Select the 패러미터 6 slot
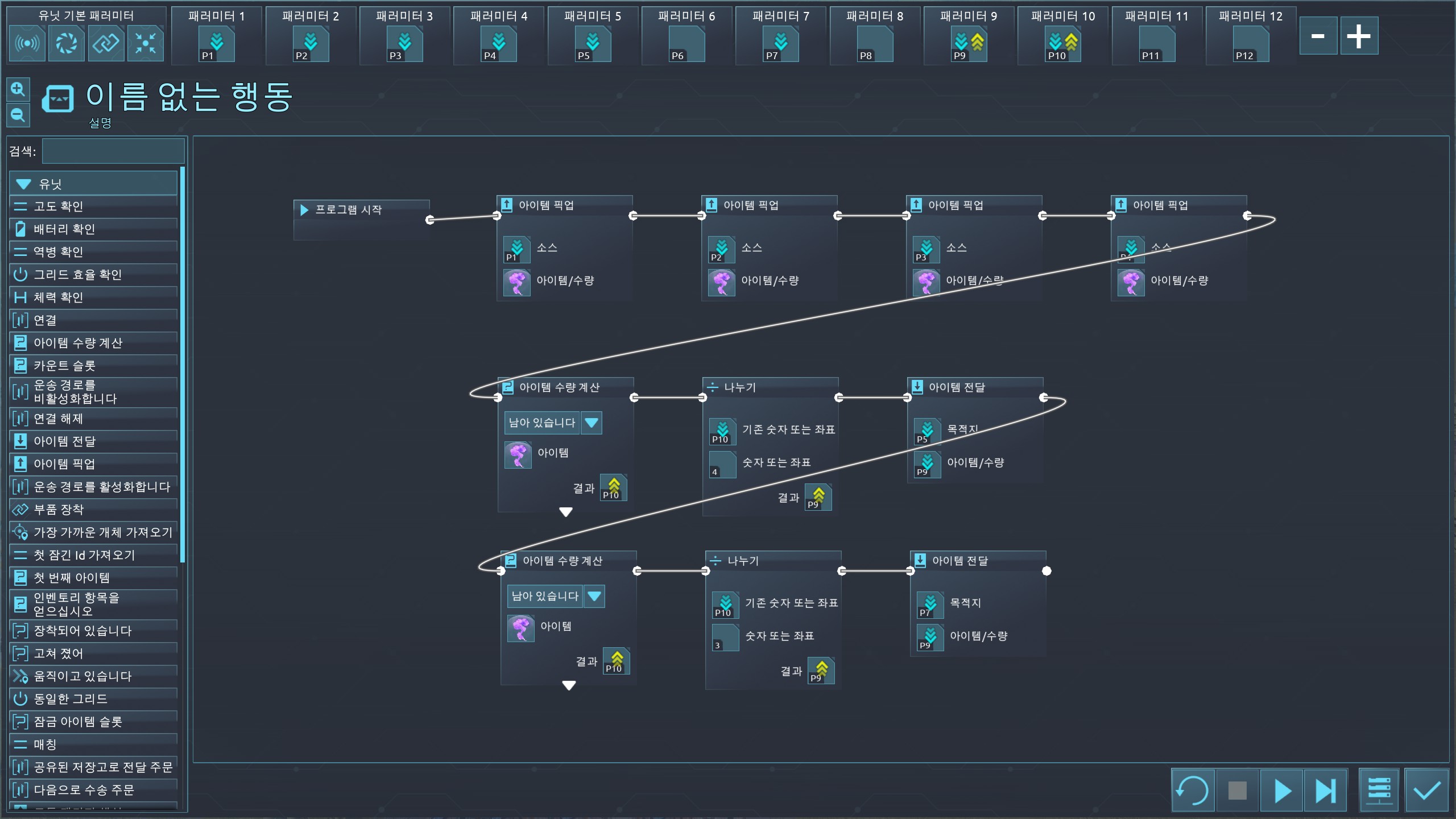Screen dimensions: 1456x819 click(686, 43)
